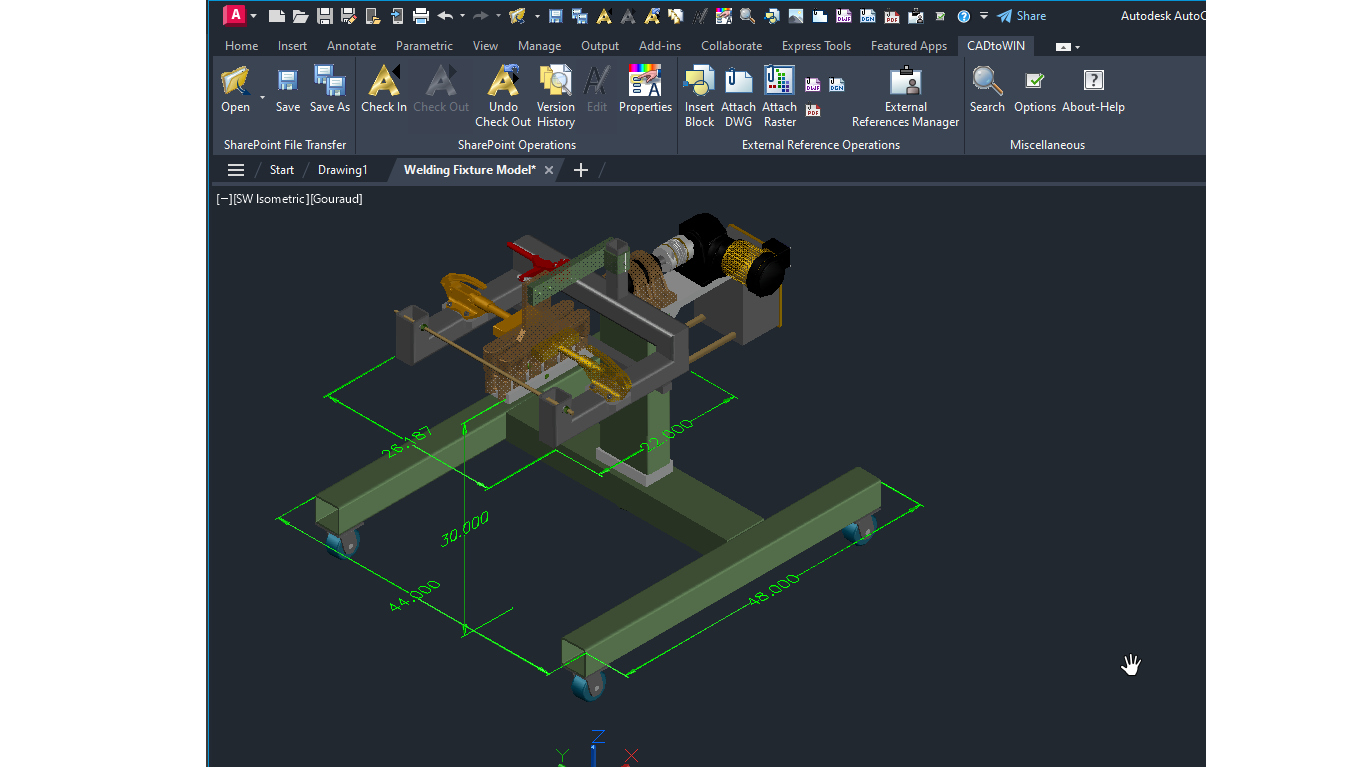Image resolution: width=1366 pixels, height=768 pixels.
Task: Add a new drawing tab with plus
Action: (x=581, y=170)
